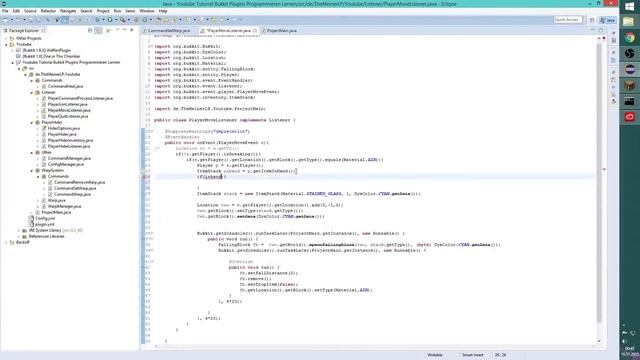Open the Refactor menu

pyautogui.click(x=48, y=11)
